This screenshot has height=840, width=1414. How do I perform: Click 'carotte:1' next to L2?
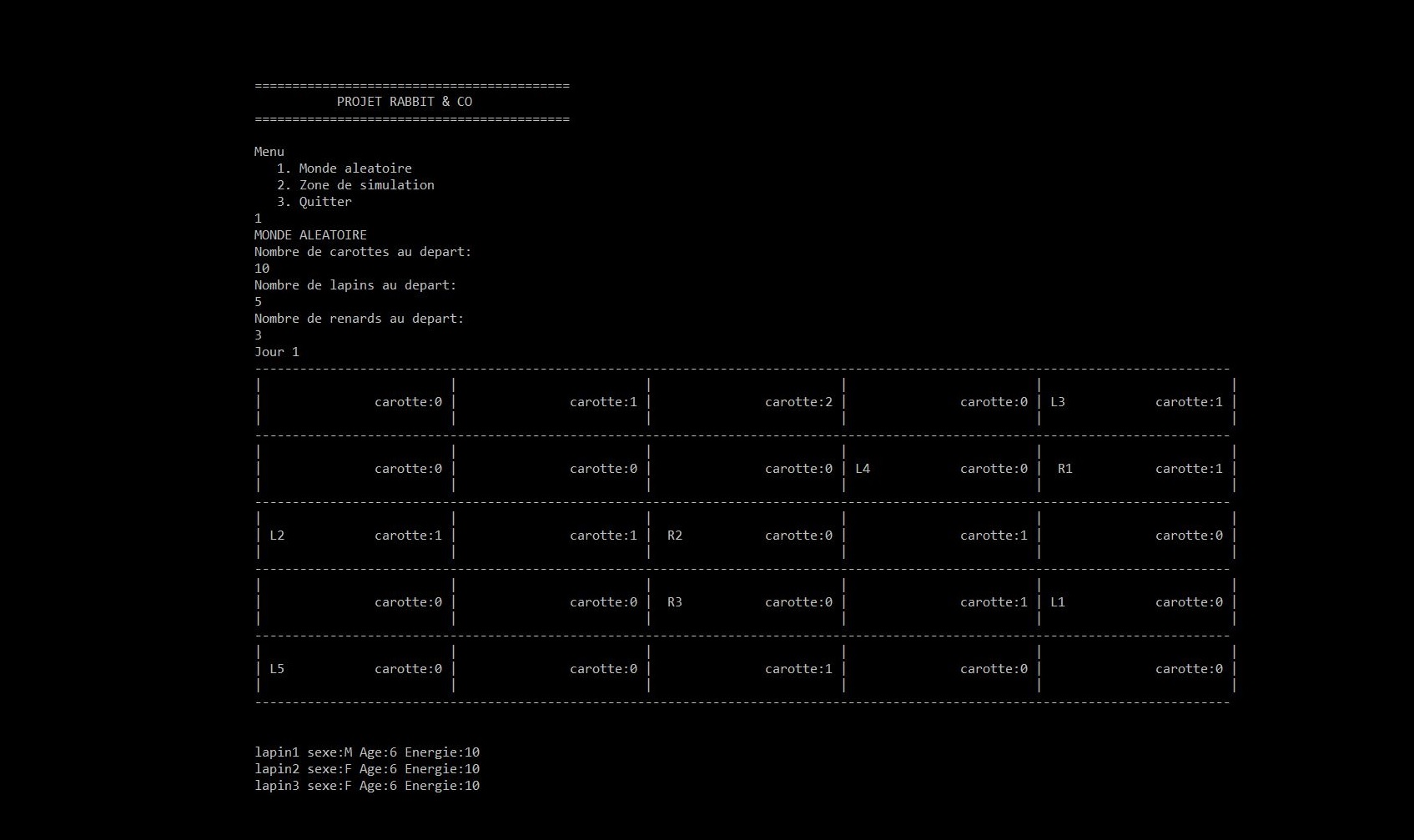tap(408, 536)
